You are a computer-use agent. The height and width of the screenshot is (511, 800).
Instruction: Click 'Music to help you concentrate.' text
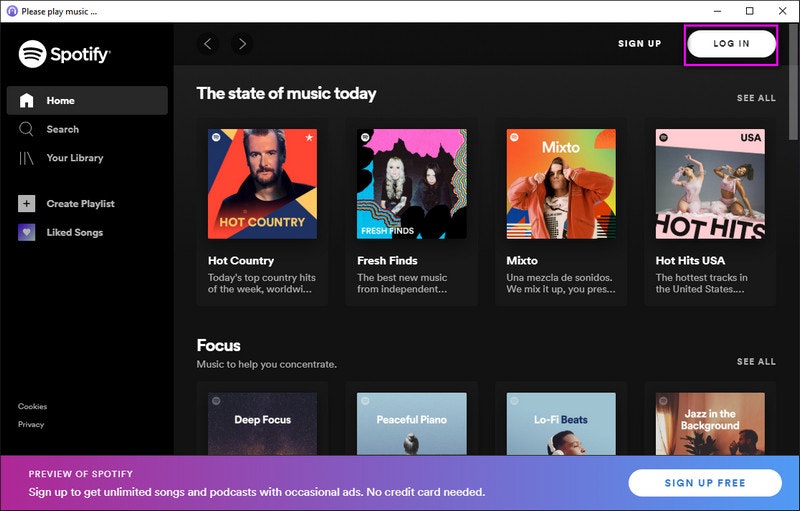coord(267,364)
